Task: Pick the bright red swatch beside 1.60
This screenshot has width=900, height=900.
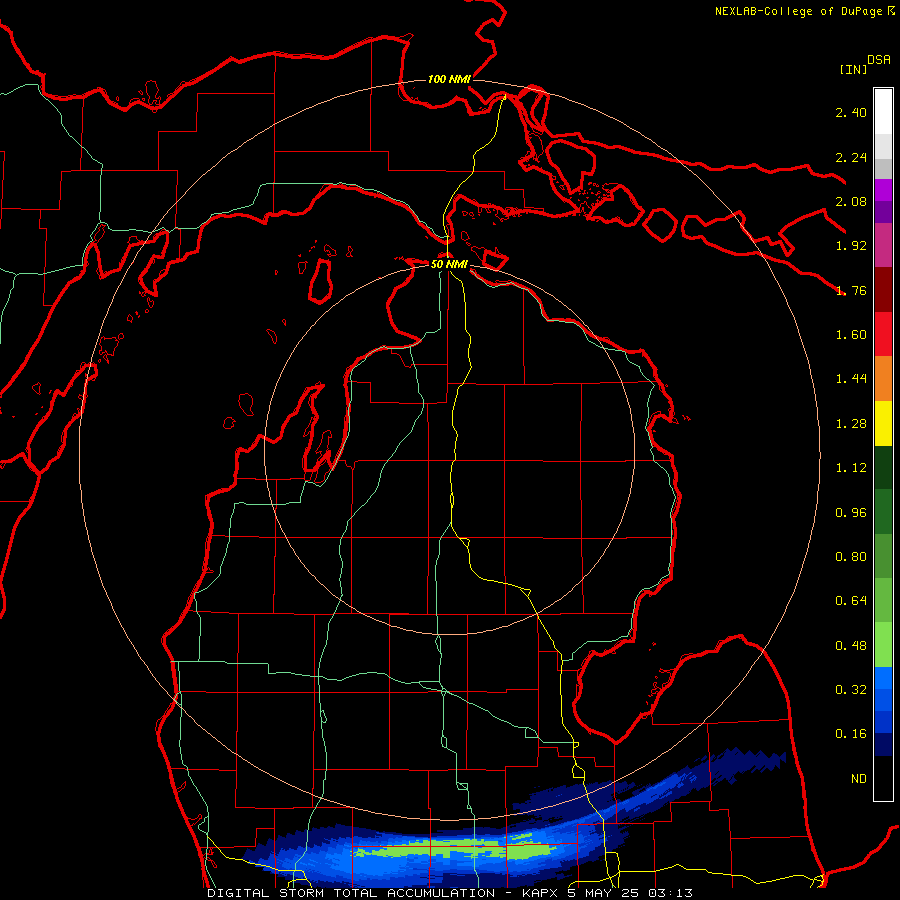Action: pyautogui.click(x=883, y=334)
